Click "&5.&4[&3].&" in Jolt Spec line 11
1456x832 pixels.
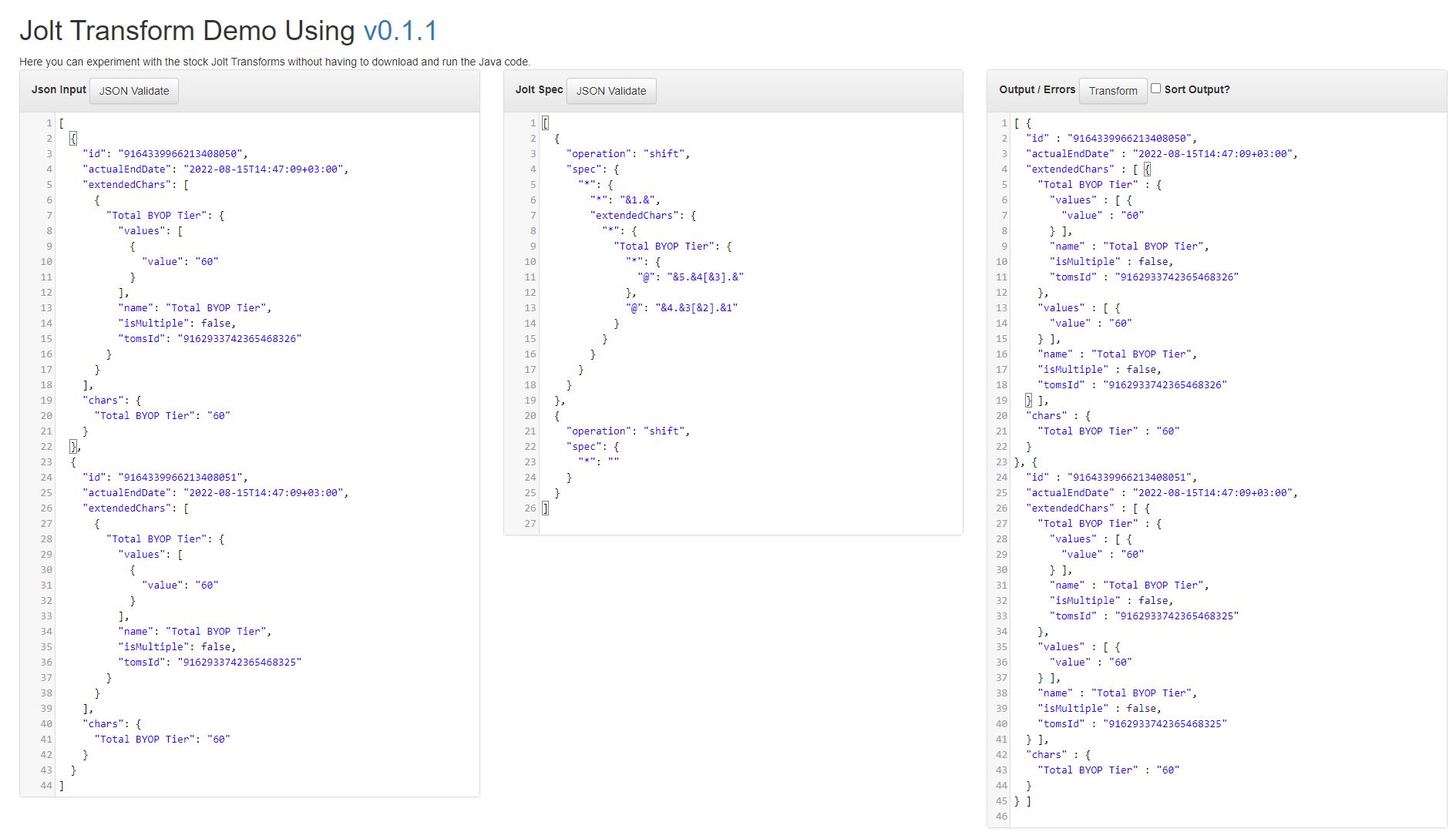[x=705, y=277]
